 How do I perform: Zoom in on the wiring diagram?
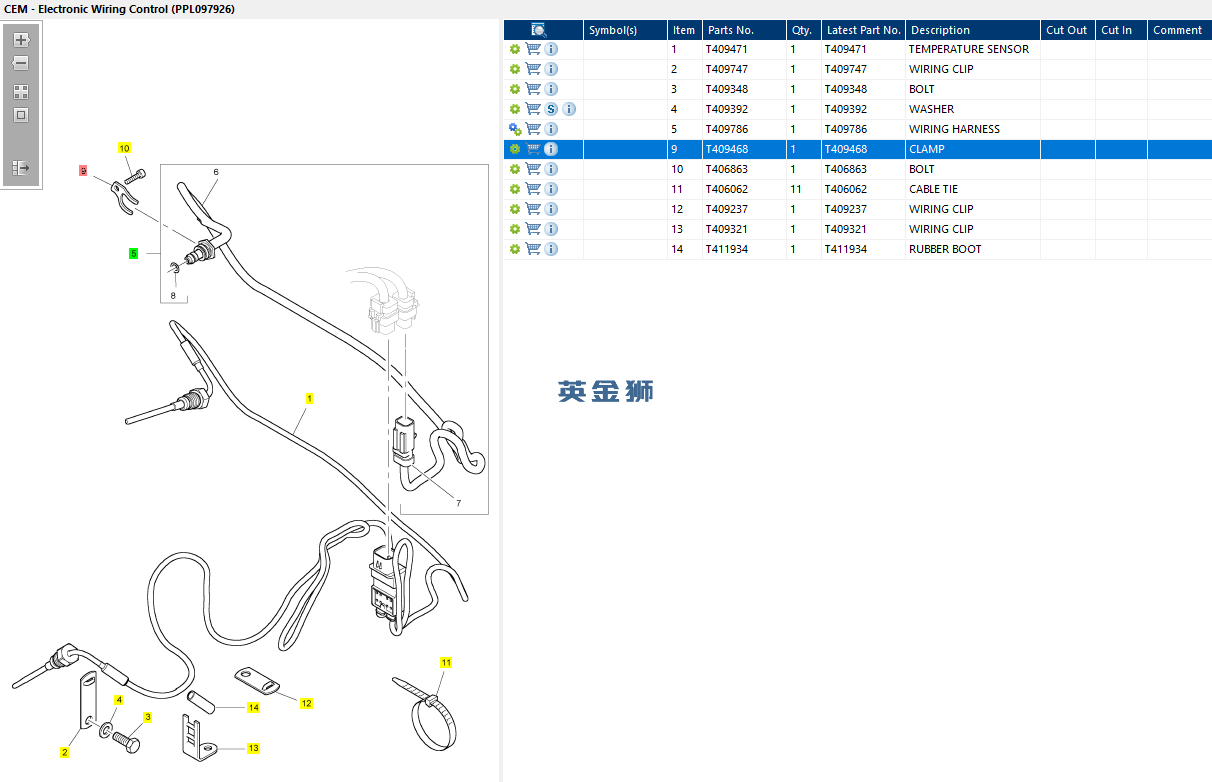(x=21, y=40)
